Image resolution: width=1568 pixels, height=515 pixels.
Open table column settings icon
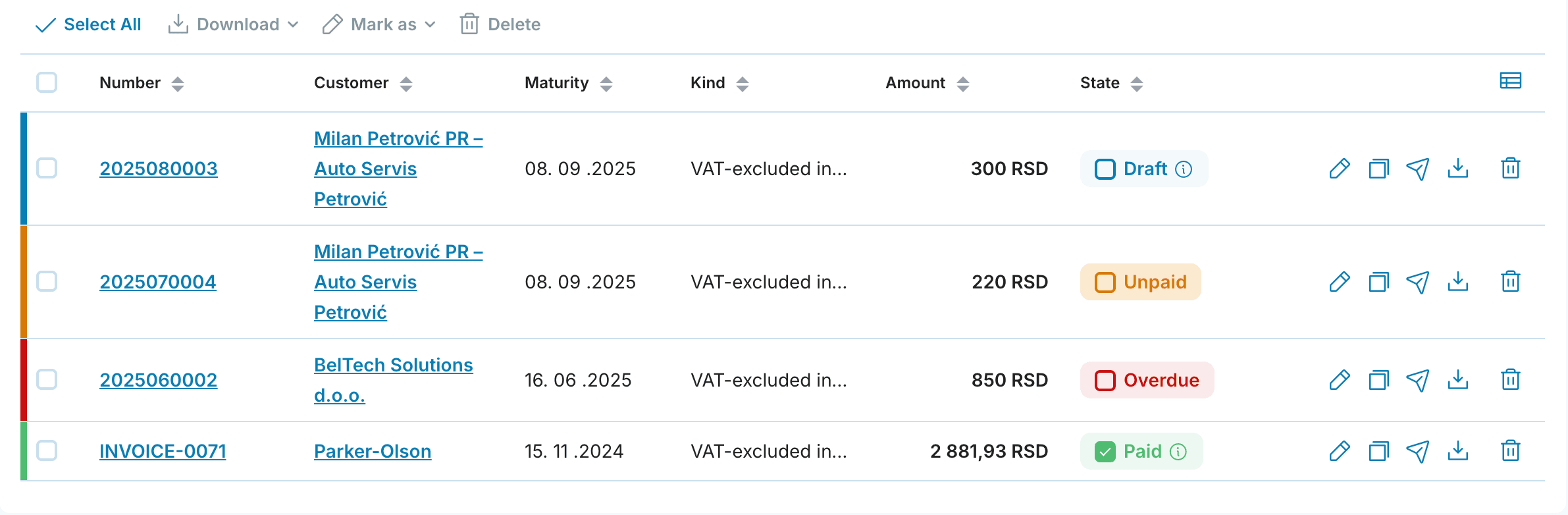1511,81
